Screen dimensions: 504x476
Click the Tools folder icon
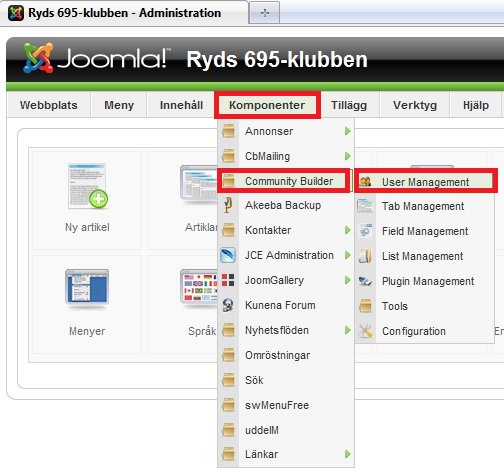365,306
